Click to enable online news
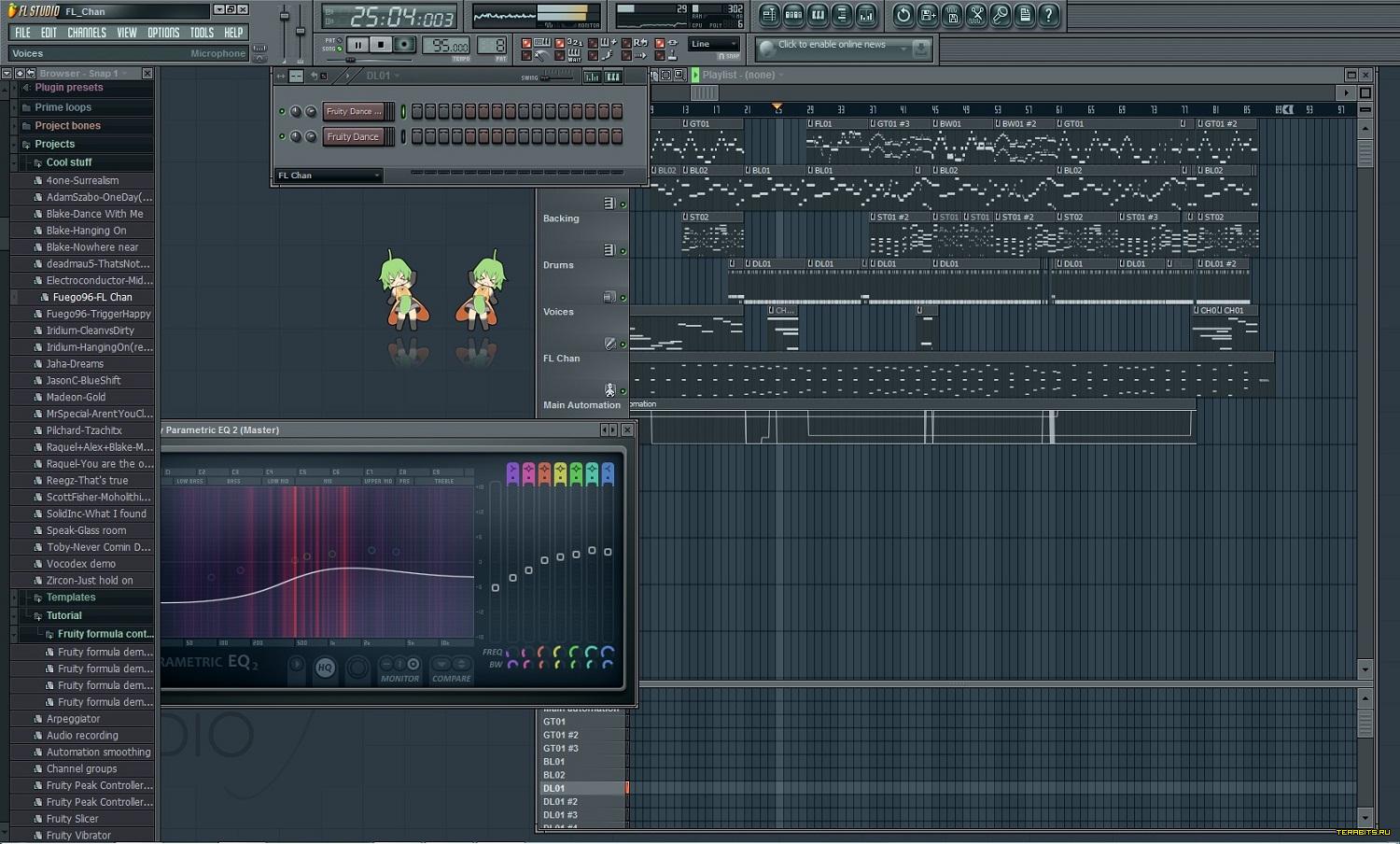Image resolution: width=1400 pixels, height=844 pixels. point(831,45)
